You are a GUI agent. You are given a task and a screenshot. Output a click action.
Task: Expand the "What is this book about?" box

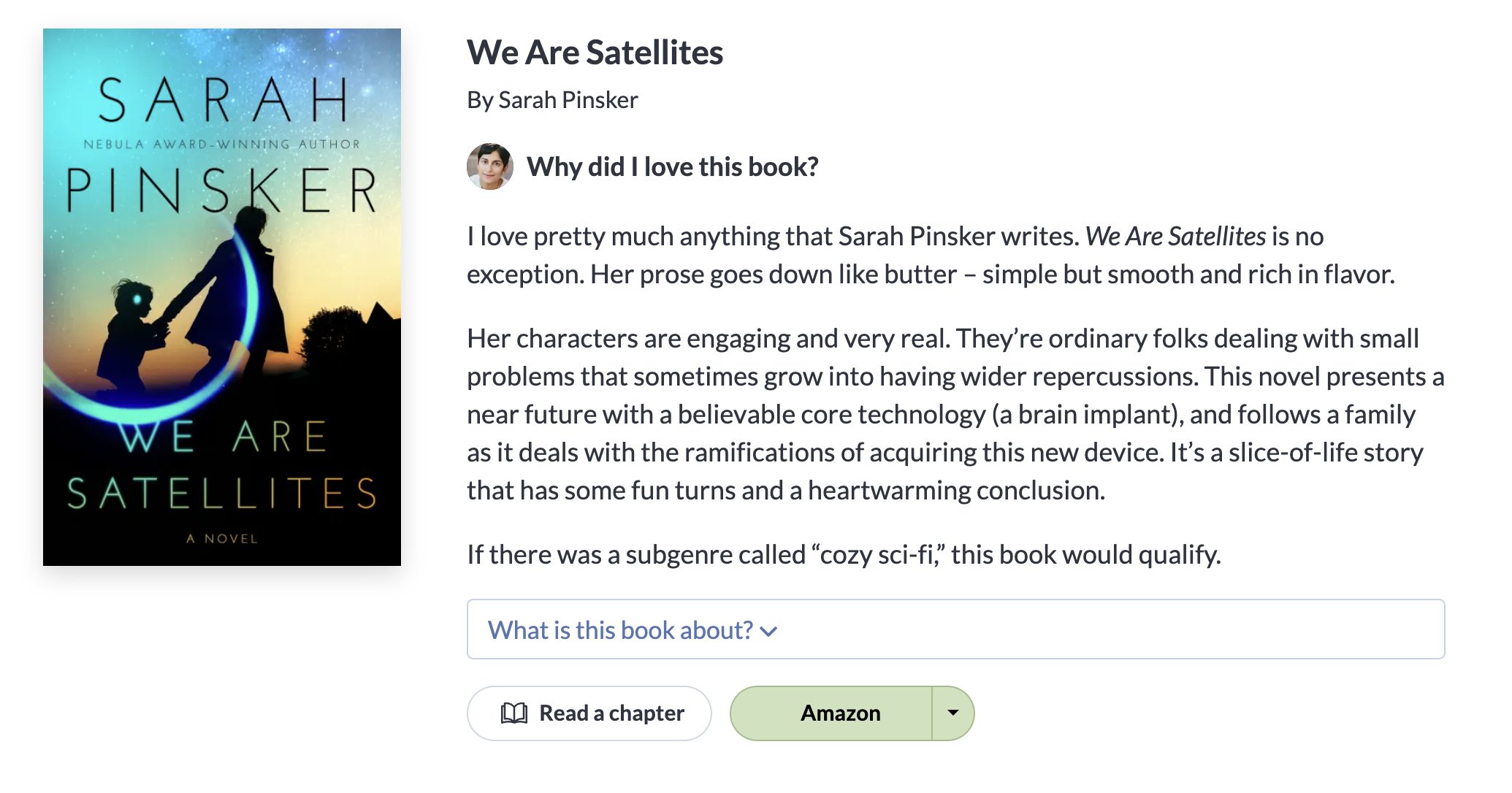955,629
